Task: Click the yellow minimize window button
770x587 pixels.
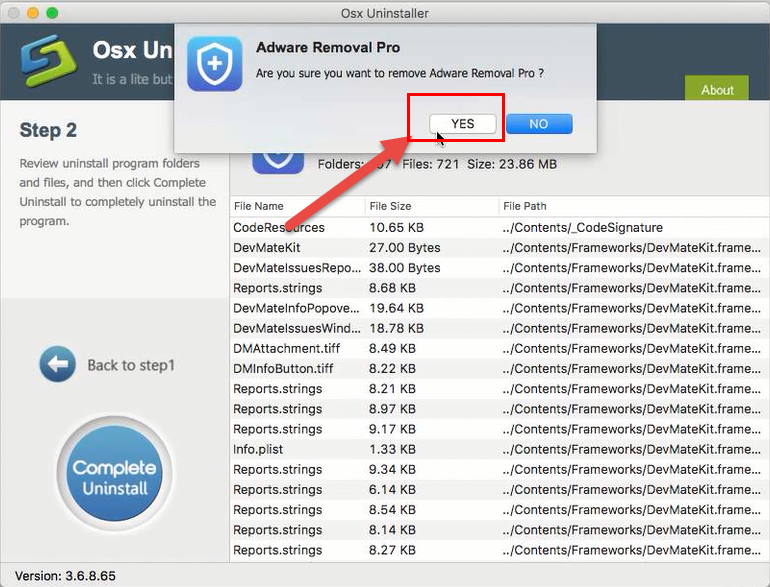Action: coord(33,13)
